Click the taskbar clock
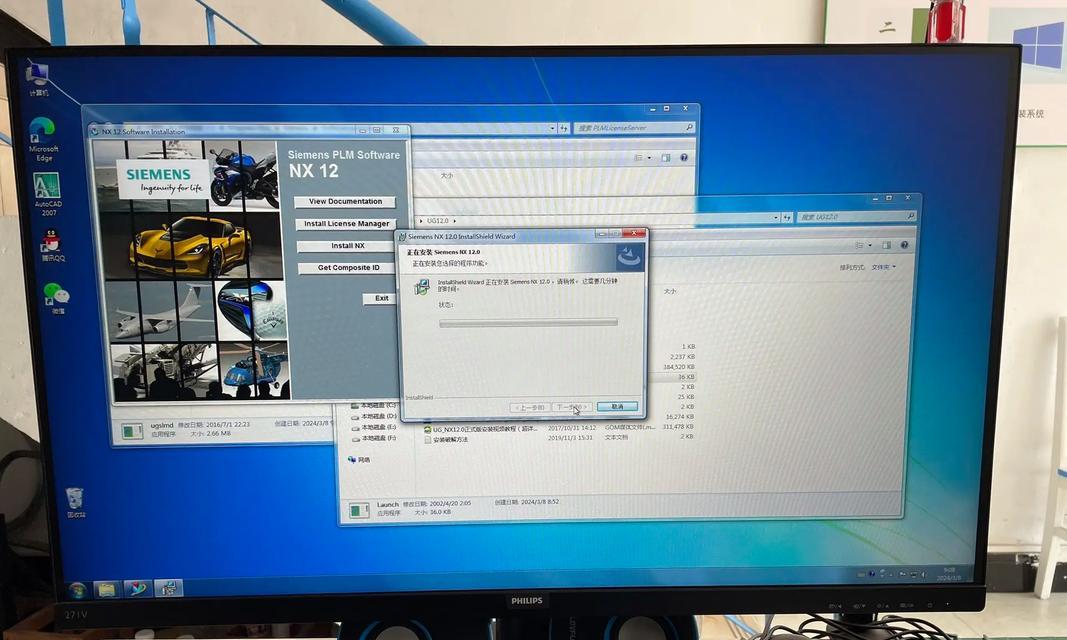The height and width of the screenshot is (640, 1067). click(948, 574)
